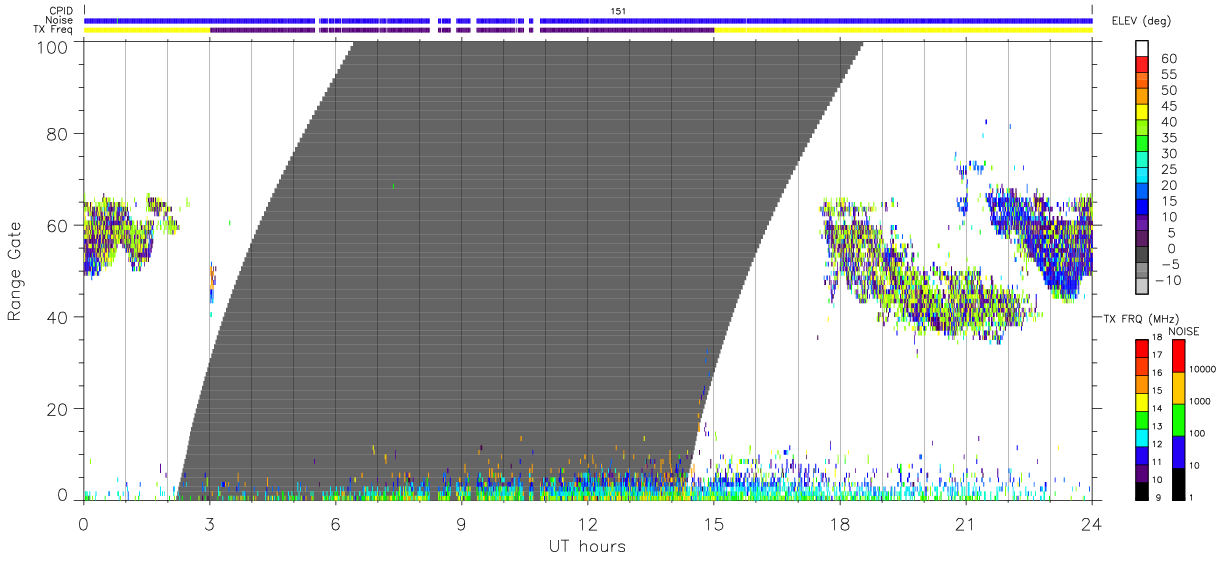This screenshot has width=1228, height=567.
Task: Click the light gray bottom swatch of ELEV colorbar
Action: click(1142, 288)
